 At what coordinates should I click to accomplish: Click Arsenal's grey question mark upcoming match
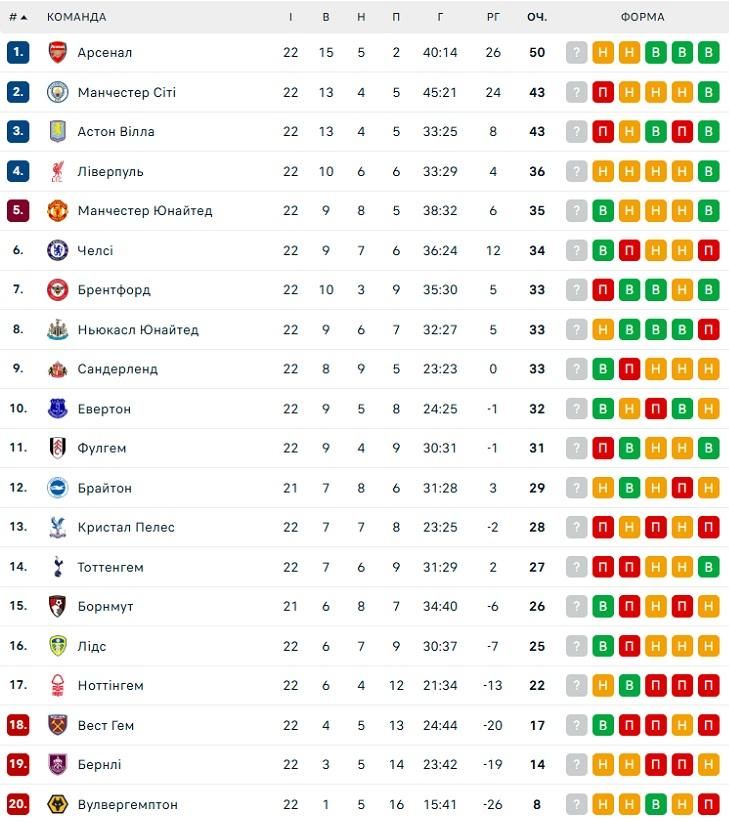click(x=576, y=53)
